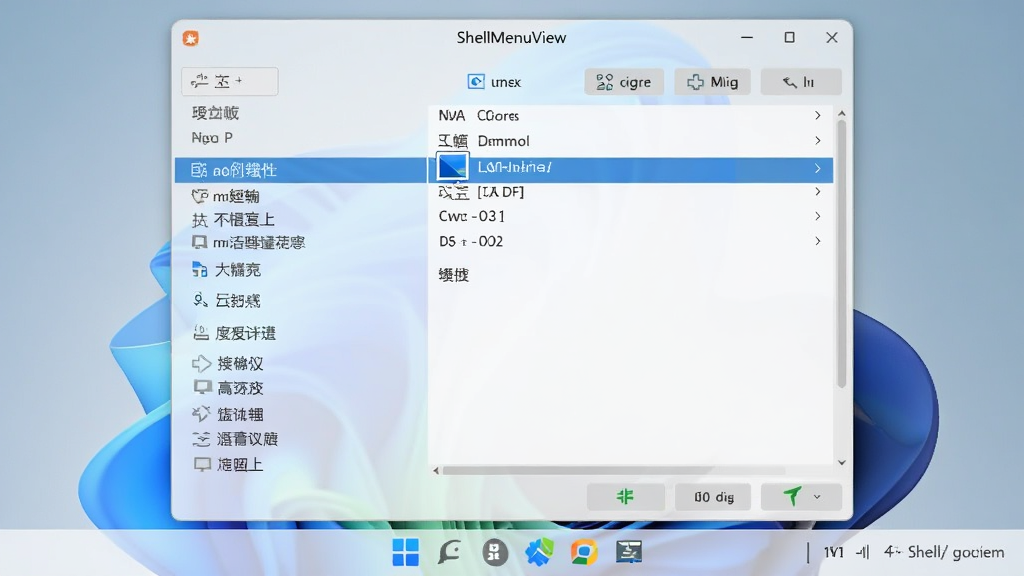Click the vertical scrollbar up arrow
The width and height of the screenshot is (1024, 576).
[x=841, y=114]
